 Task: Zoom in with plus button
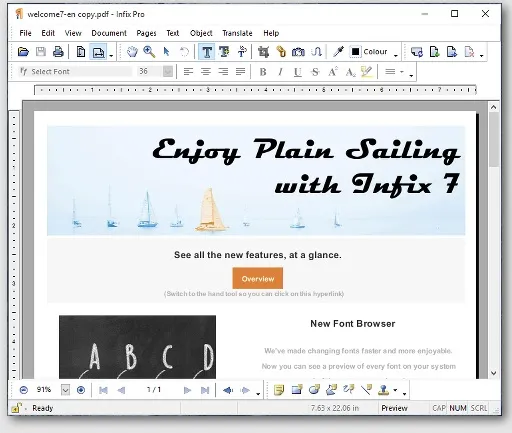click(81, 390)
